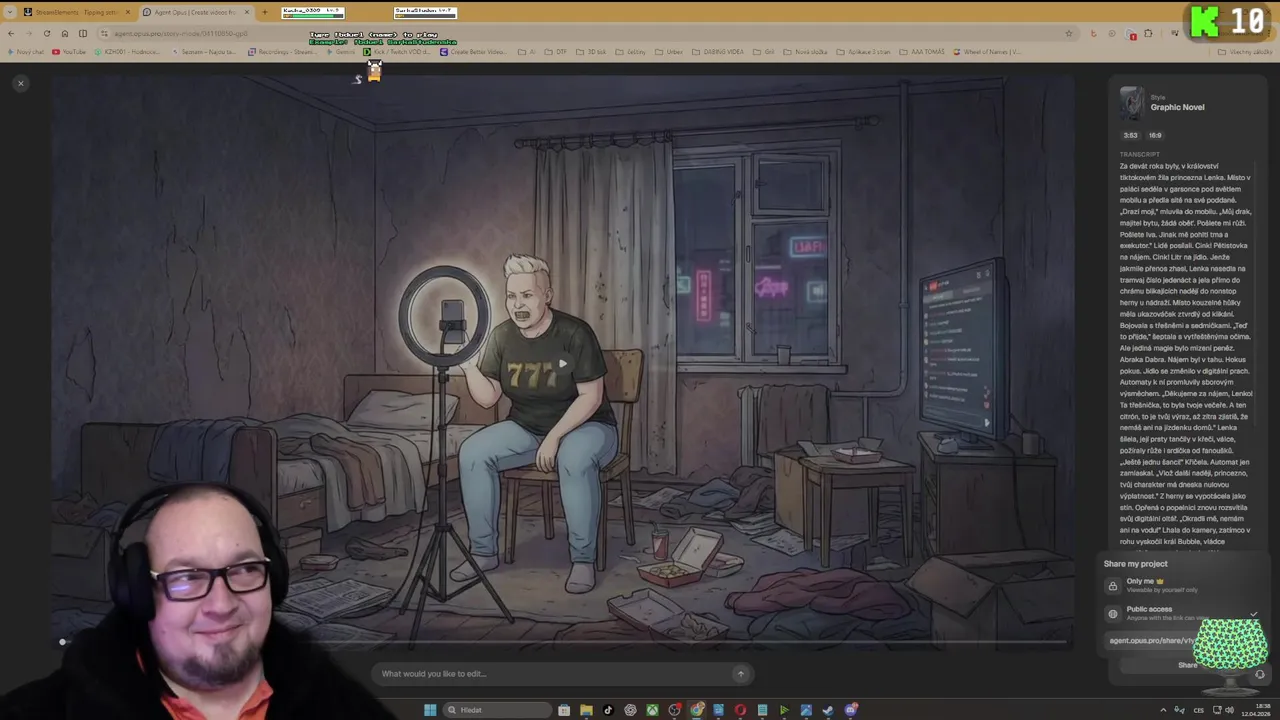Open the 'Create Better Videos' bookmark

(x=474, y=52)
